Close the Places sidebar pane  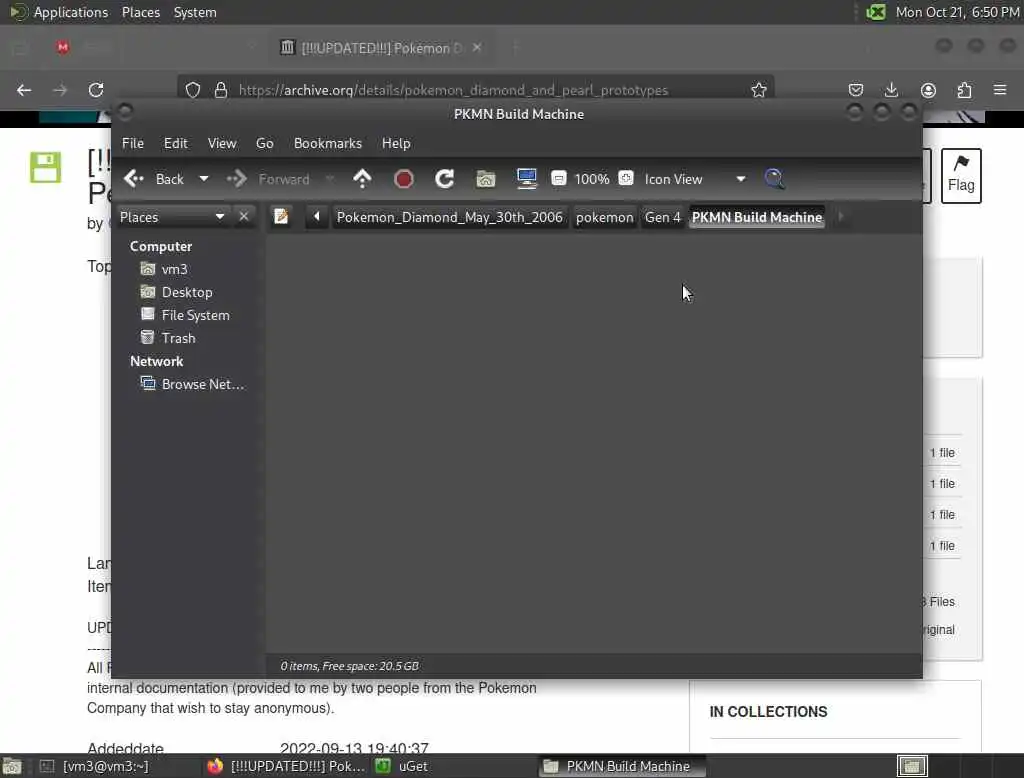[244, 216]
